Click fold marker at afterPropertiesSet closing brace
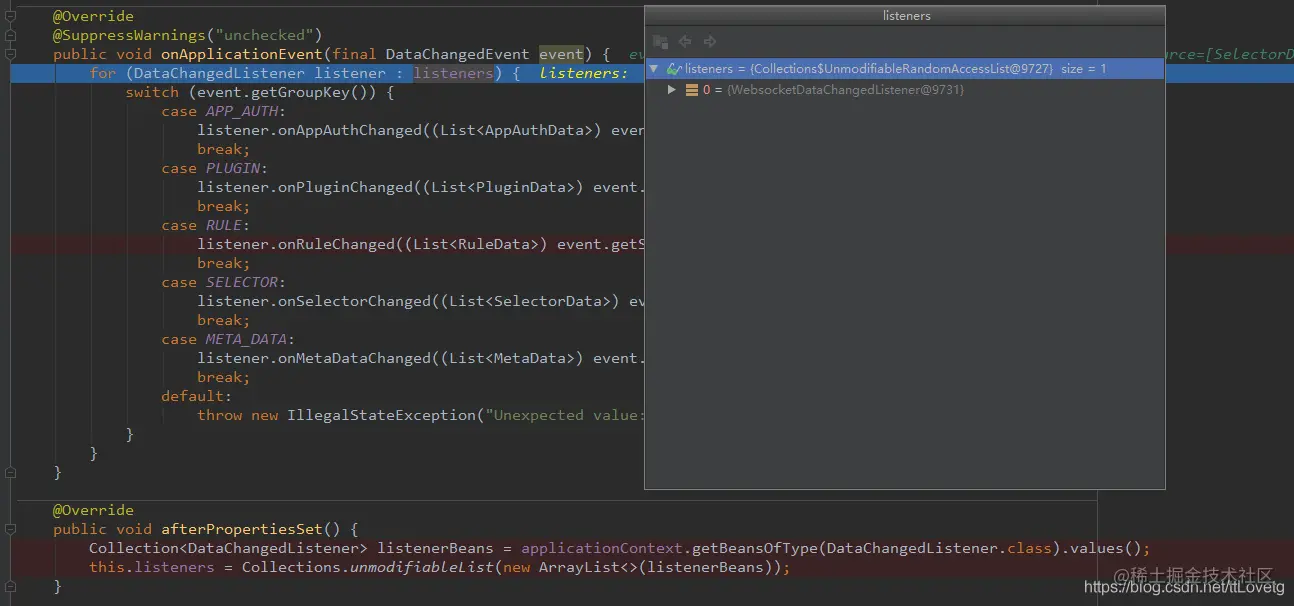Viewport: 1294px width, 606px height. [x=10, y=586]
